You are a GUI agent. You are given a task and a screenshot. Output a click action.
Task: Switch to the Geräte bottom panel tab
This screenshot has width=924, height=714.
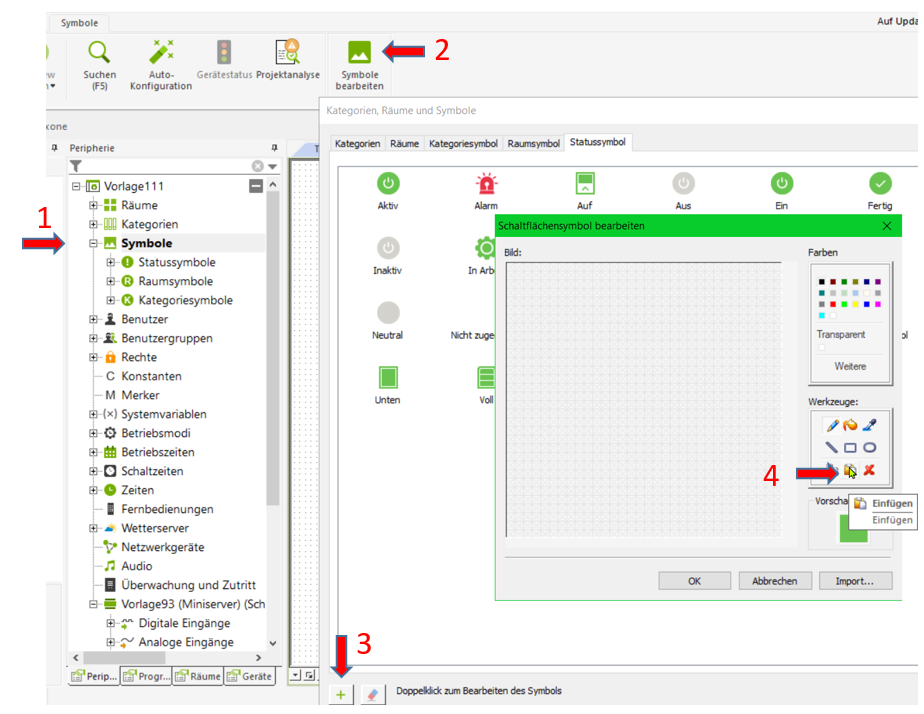pos(250,676)
